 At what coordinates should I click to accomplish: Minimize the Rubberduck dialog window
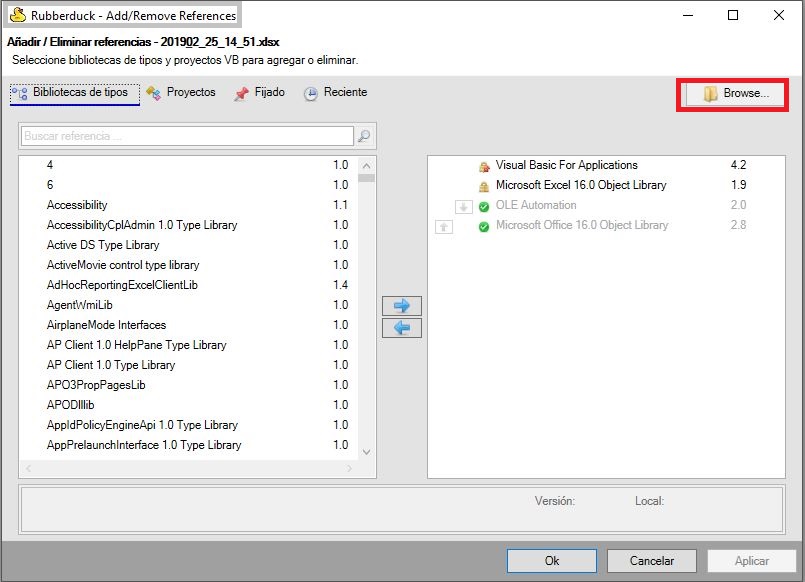[688, 15]
